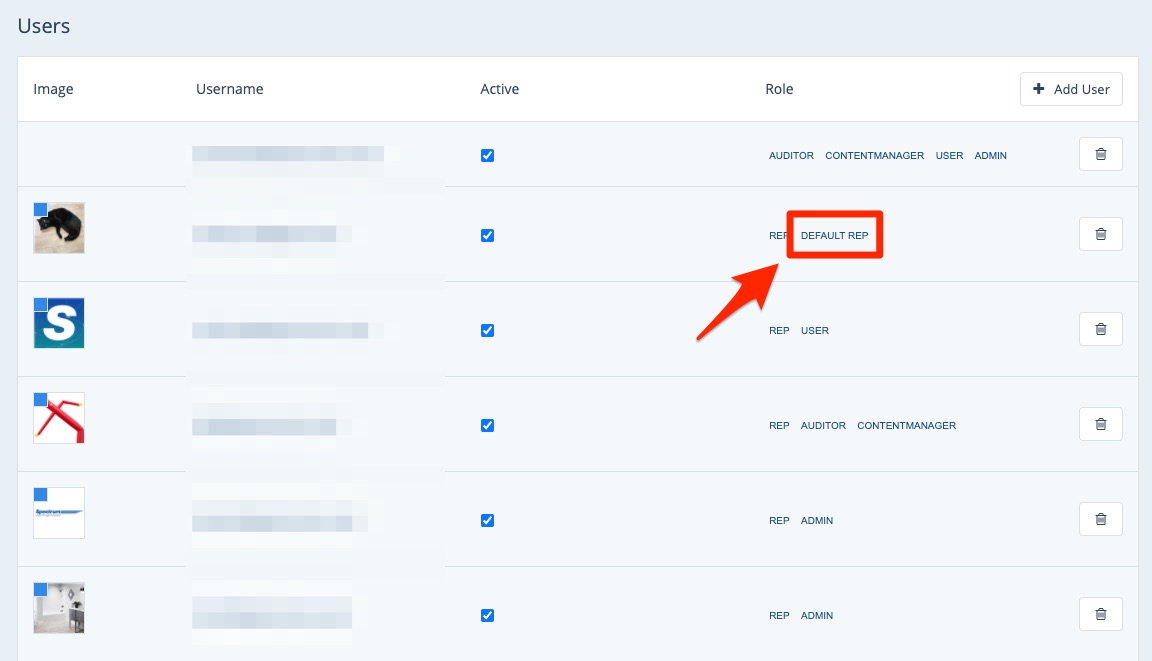Click trash icon in Spectrum logo row
This screenshot has width=1152, height=661.
pos(1100,519)
